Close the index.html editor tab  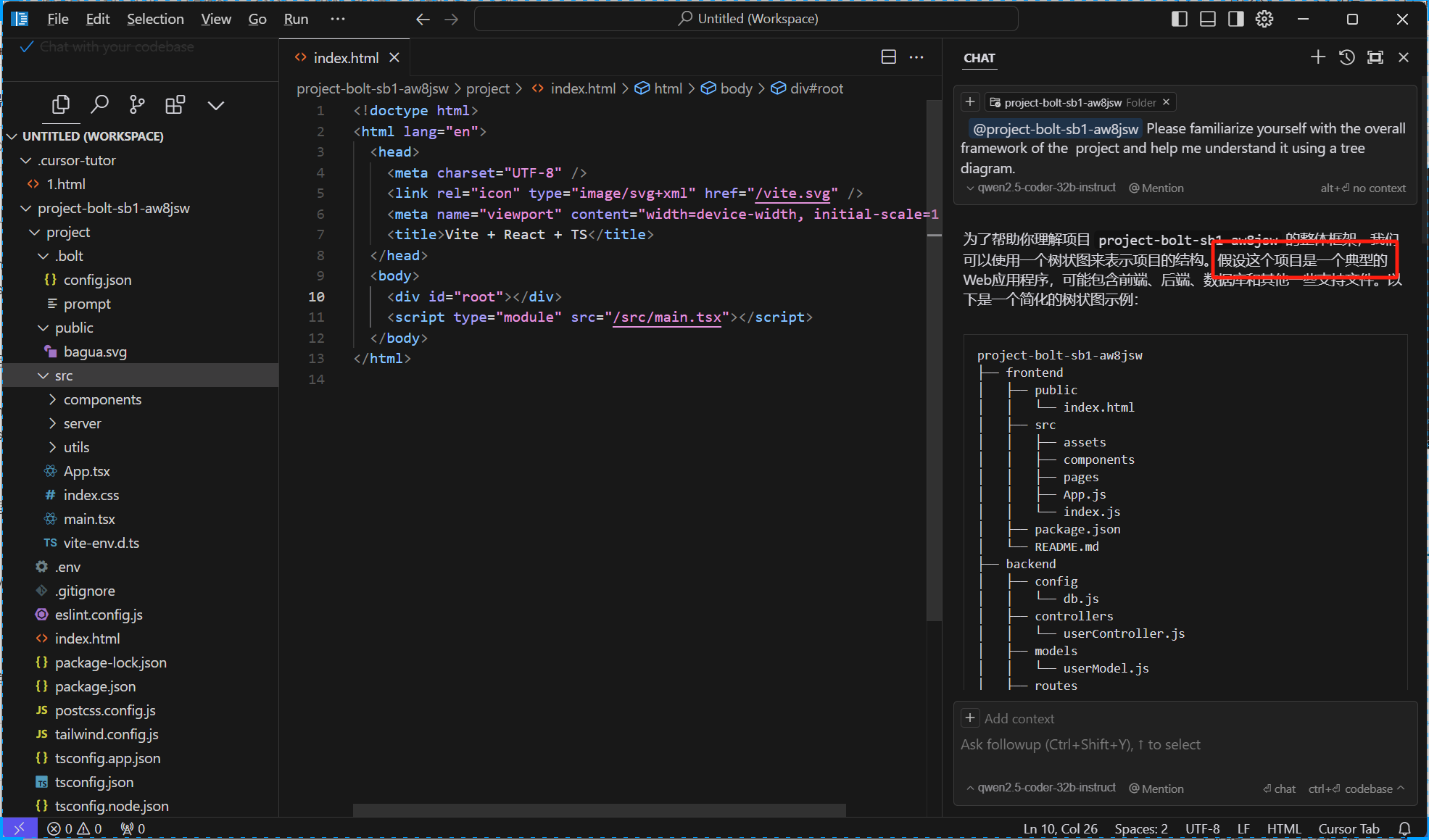coord(394,57)
